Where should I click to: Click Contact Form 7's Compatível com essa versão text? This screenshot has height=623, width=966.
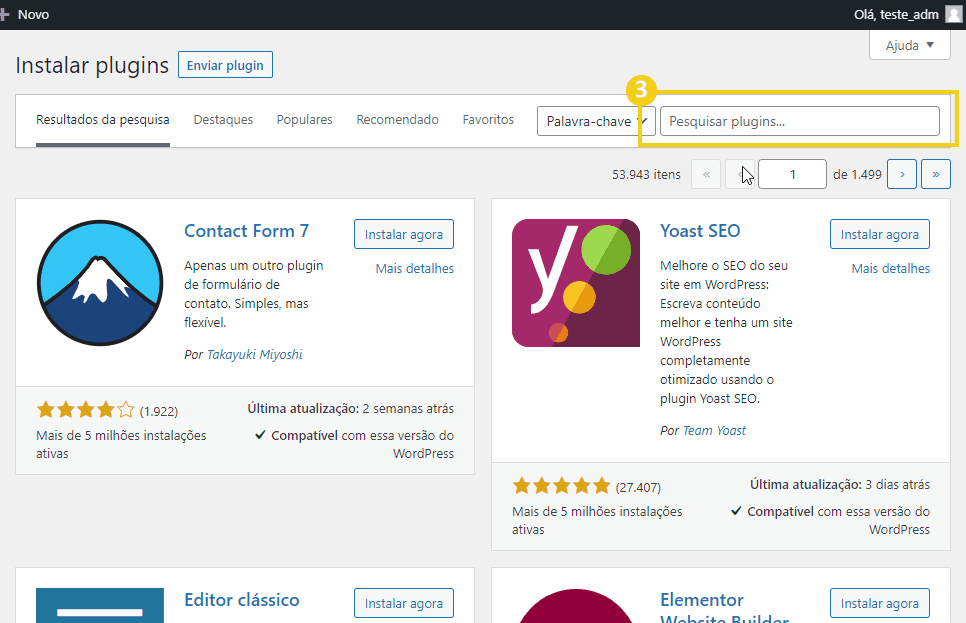[354, 444]
